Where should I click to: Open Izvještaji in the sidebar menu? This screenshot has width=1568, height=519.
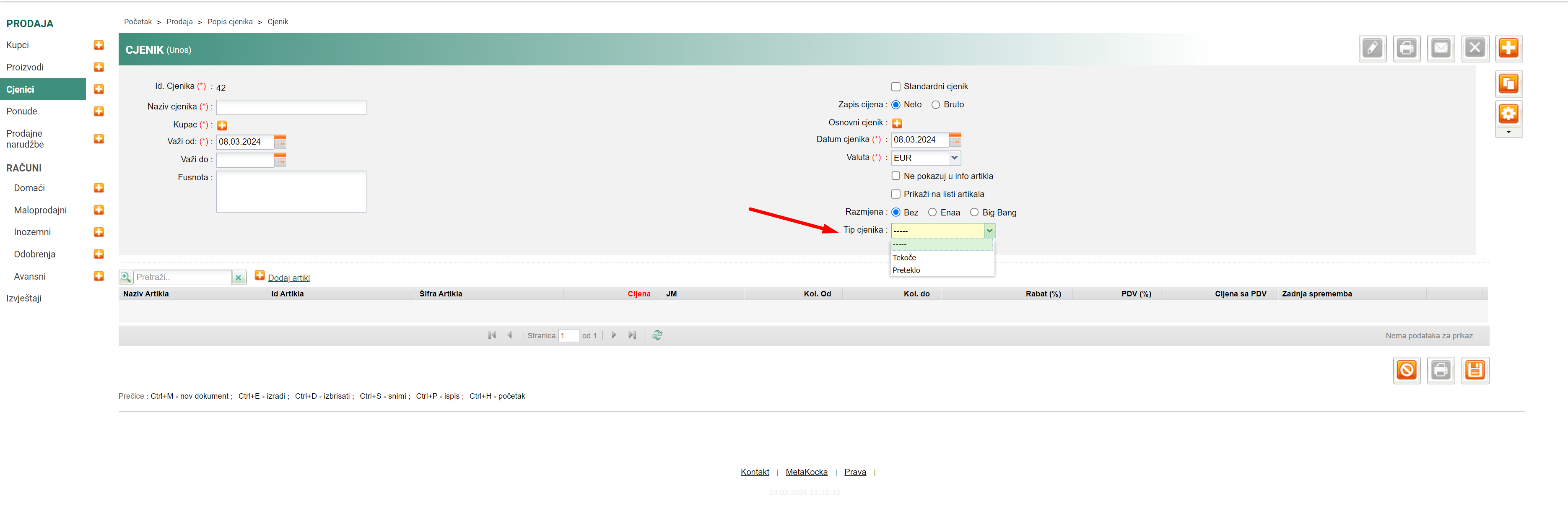[x=24, y=298]
